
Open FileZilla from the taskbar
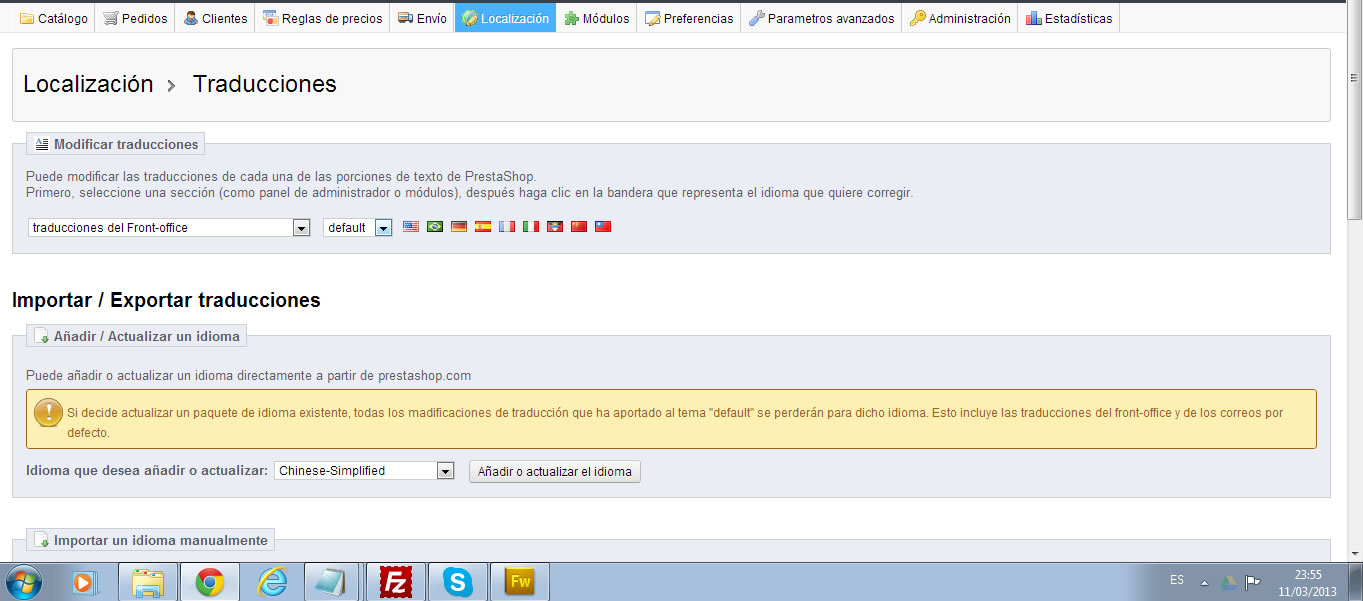tap(396, 581)
